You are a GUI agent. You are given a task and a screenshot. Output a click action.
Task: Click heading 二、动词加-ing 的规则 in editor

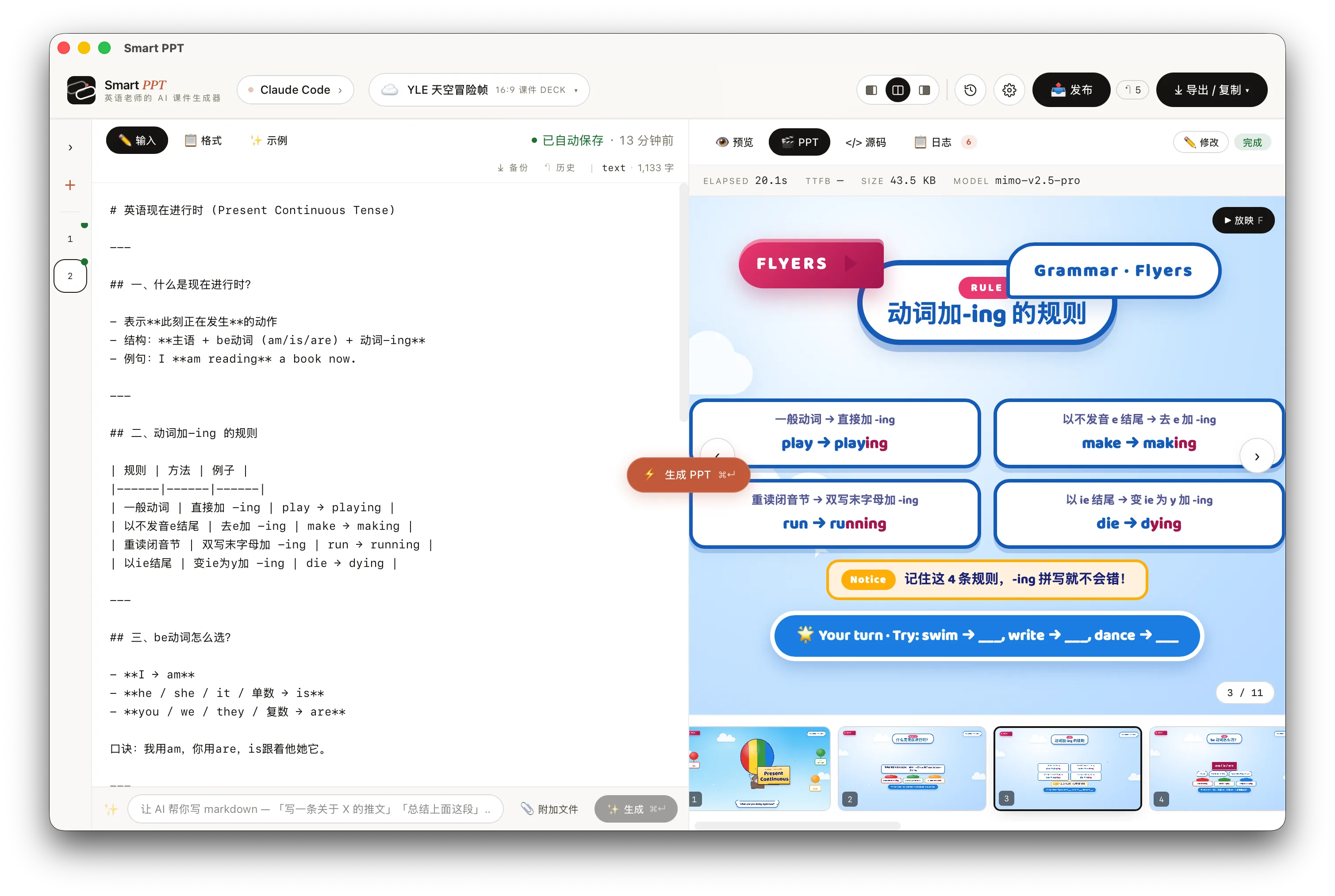(184, 433)
